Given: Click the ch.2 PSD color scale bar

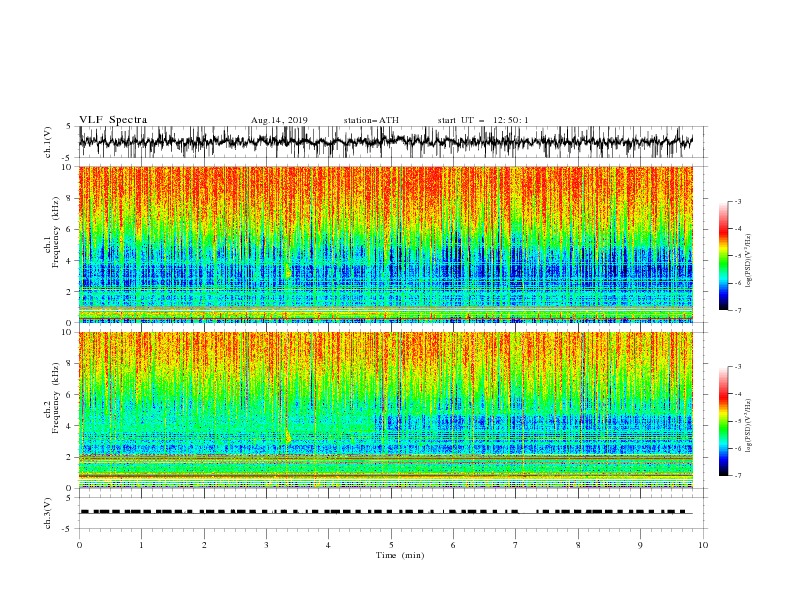Looking at the screenshot, I should (724, 421).
